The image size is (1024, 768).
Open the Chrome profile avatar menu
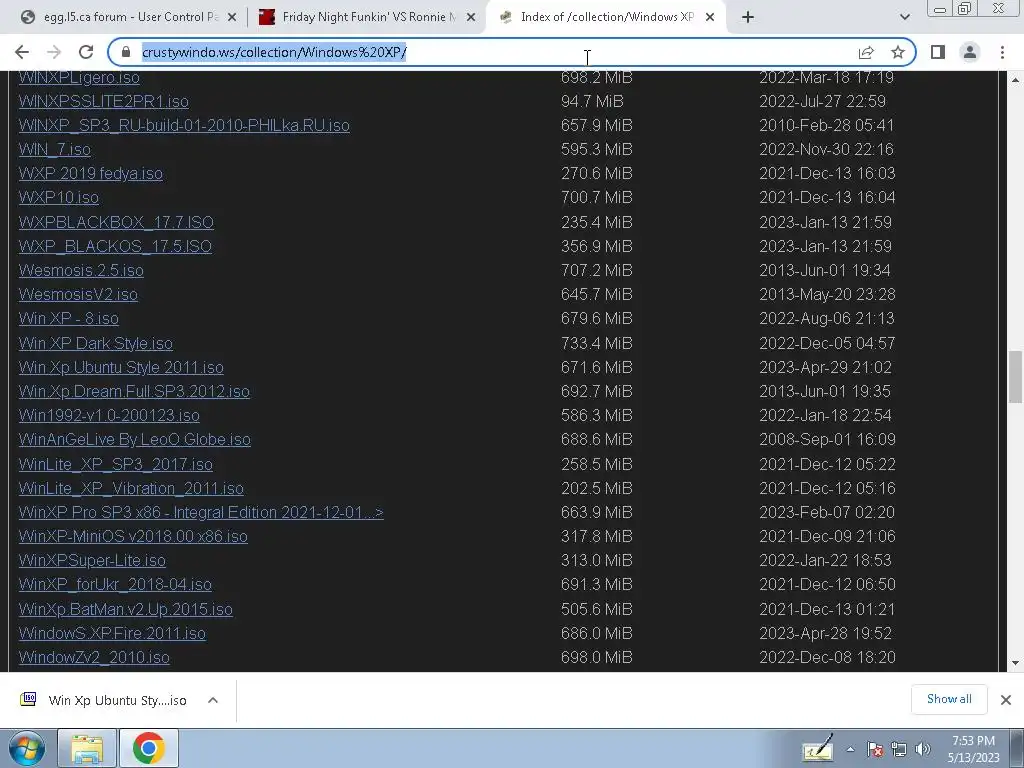[970, 52]
